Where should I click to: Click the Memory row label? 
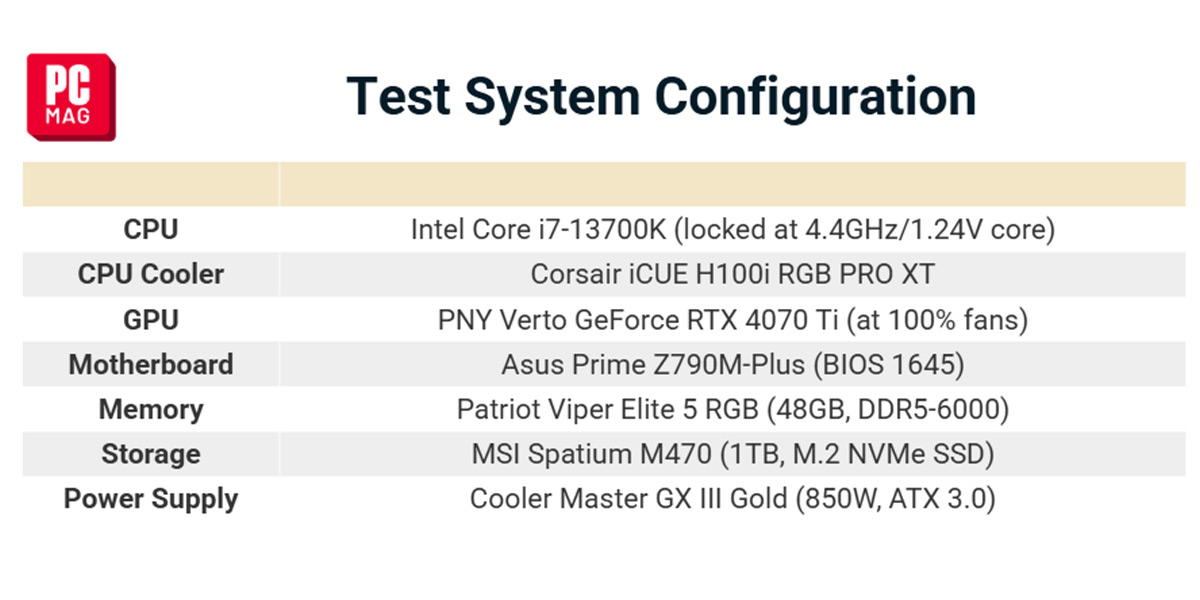click(151, 409)
